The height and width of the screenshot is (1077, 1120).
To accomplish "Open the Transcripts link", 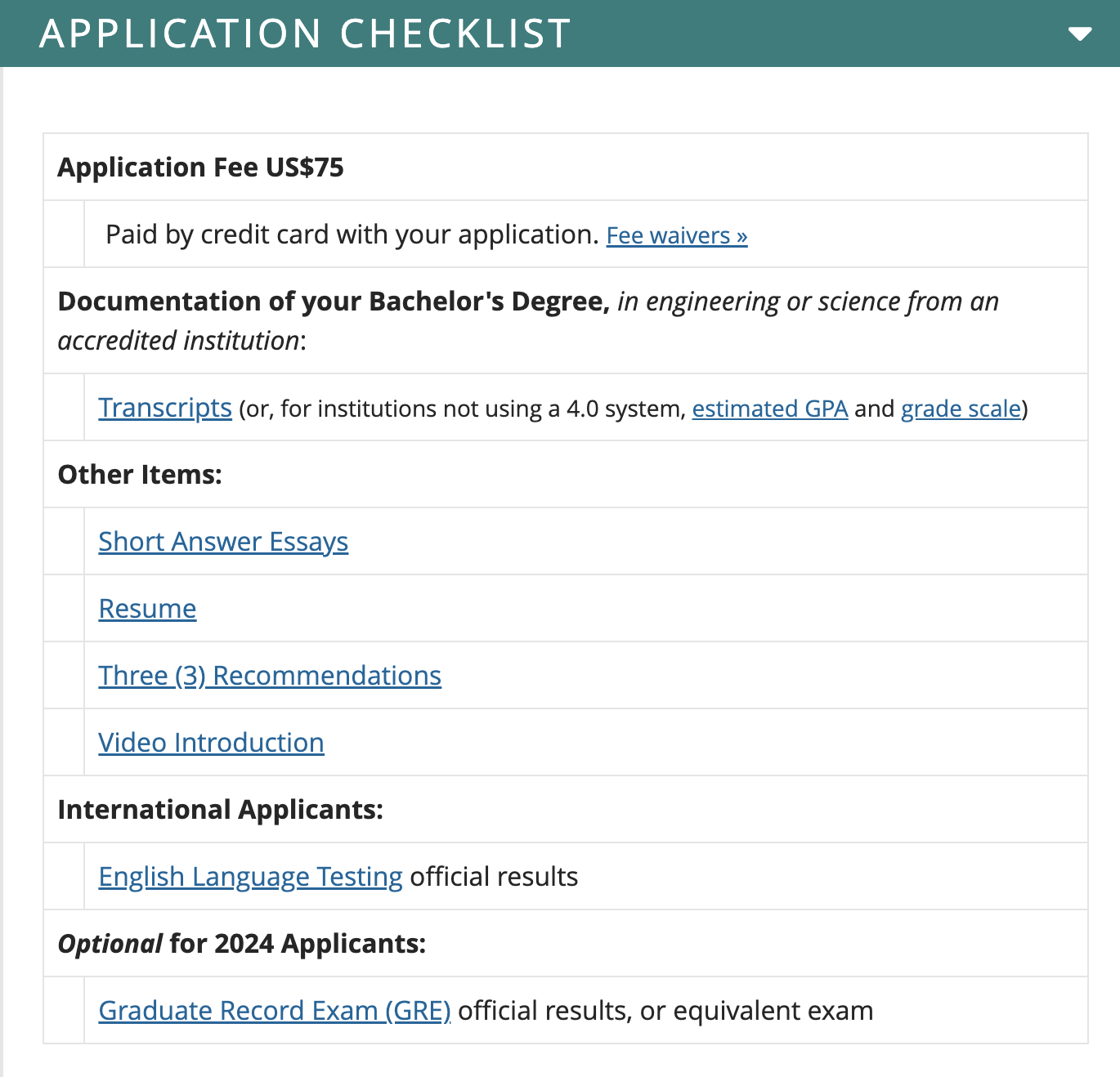I will 165,408.
